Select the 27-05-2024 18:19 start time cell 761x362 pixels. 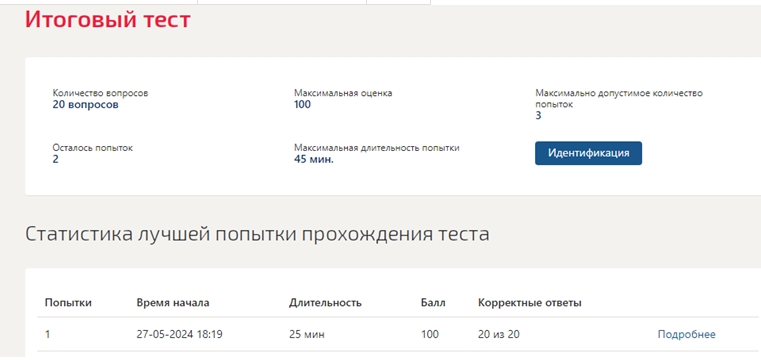[x=180, y=334]
